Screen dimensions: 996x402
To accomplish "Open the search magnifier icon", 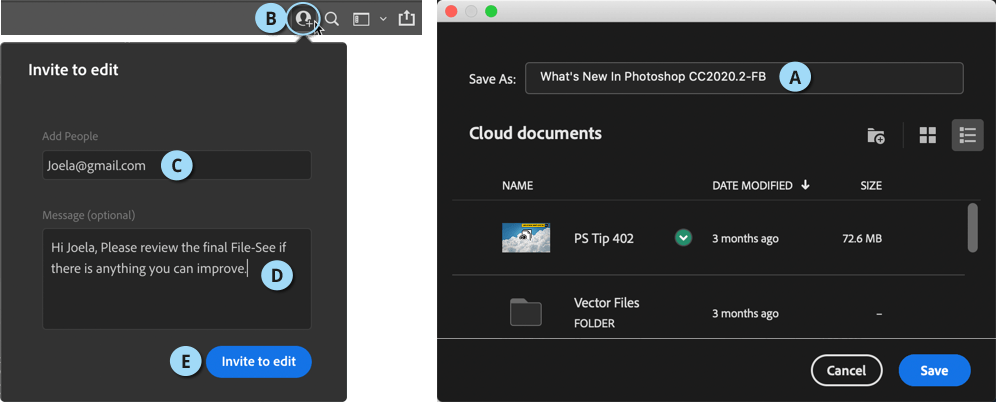I will coord(332,18).
